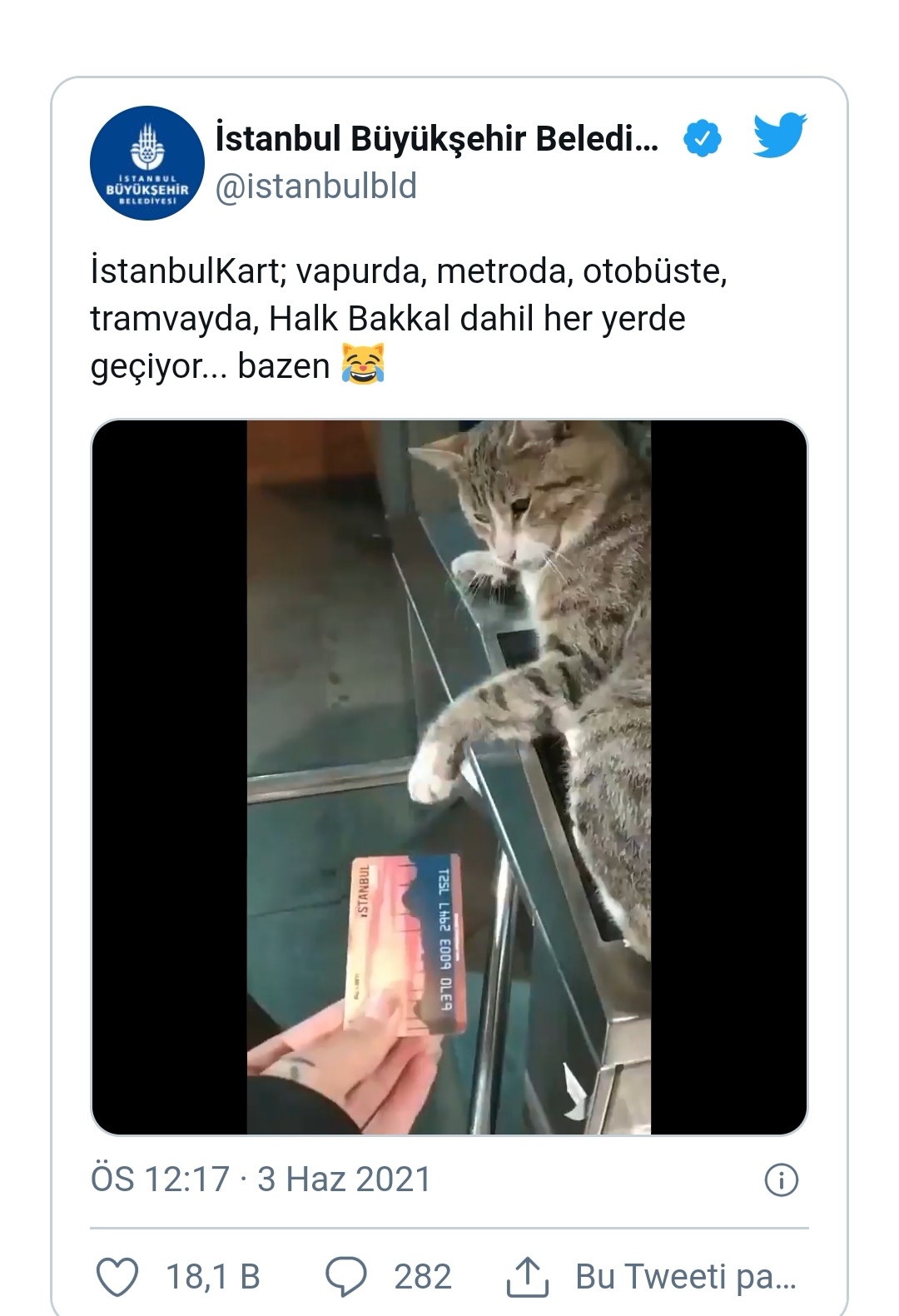Image resolution: width=899 pixels, height=1316 pixels.
Task: Click the Bu Tweeti paylaş text
Action: coord(686,1277)
